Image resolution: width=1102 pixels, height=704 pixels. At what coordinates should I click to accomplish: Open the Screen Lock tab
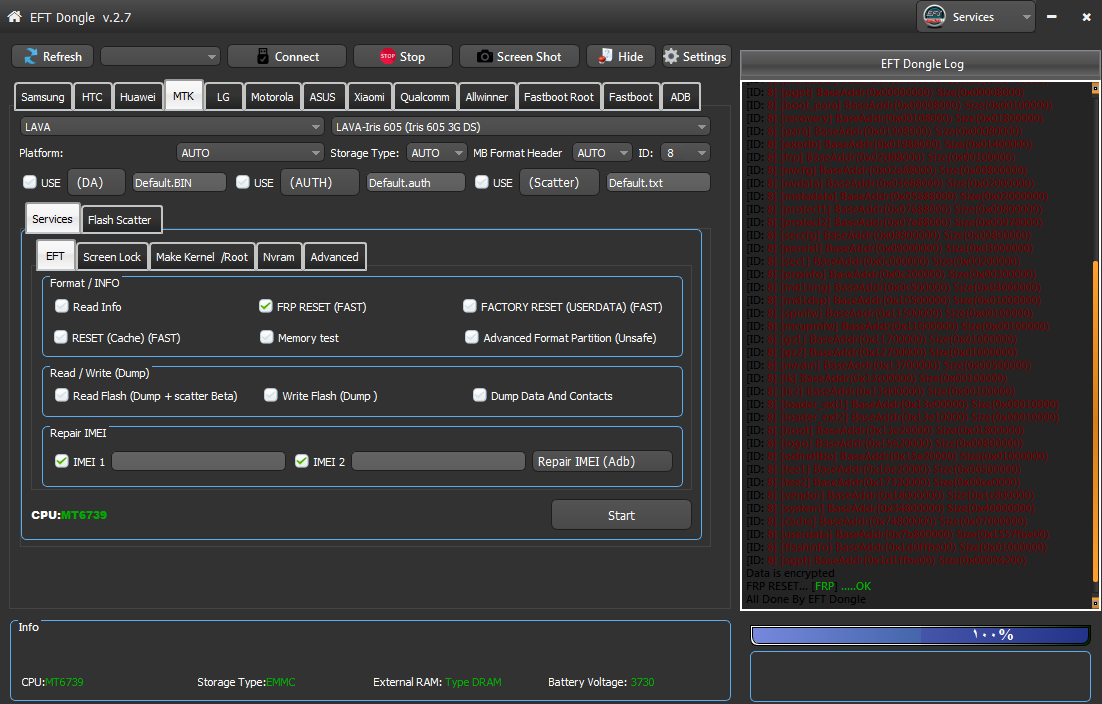pos(112,257)
